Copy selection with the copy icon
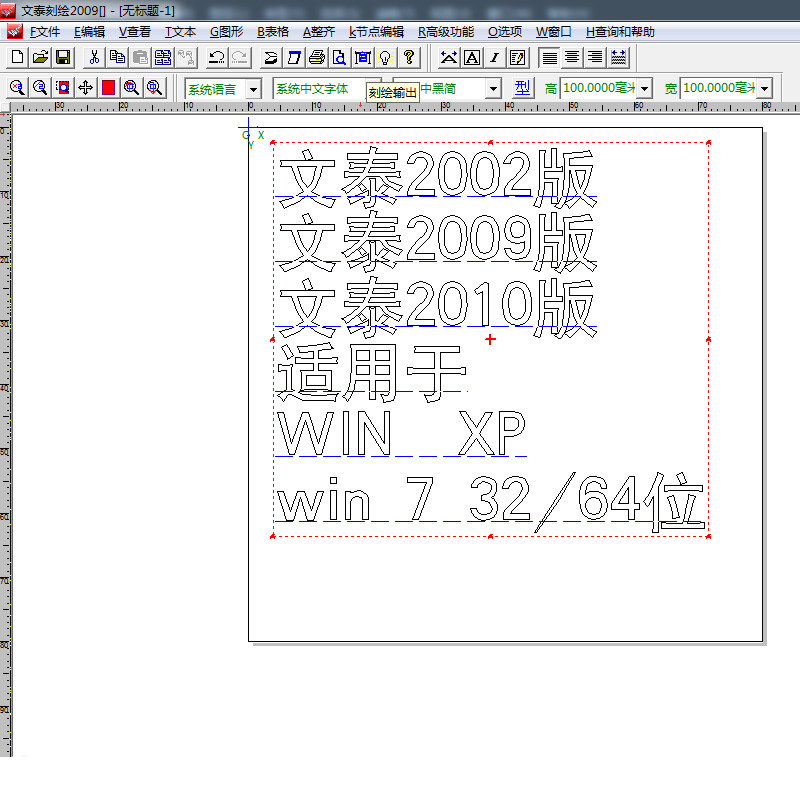Screen dimensions: 800x800 pos(117,57)
